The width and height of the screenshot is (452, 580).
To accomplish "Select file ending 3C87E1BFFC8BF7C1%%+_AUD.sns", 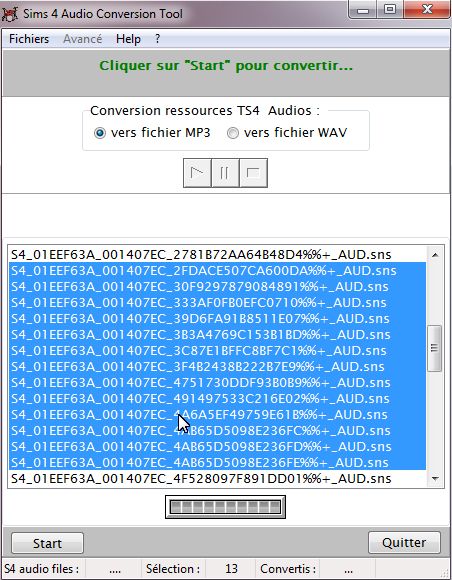I will point(217,350).
